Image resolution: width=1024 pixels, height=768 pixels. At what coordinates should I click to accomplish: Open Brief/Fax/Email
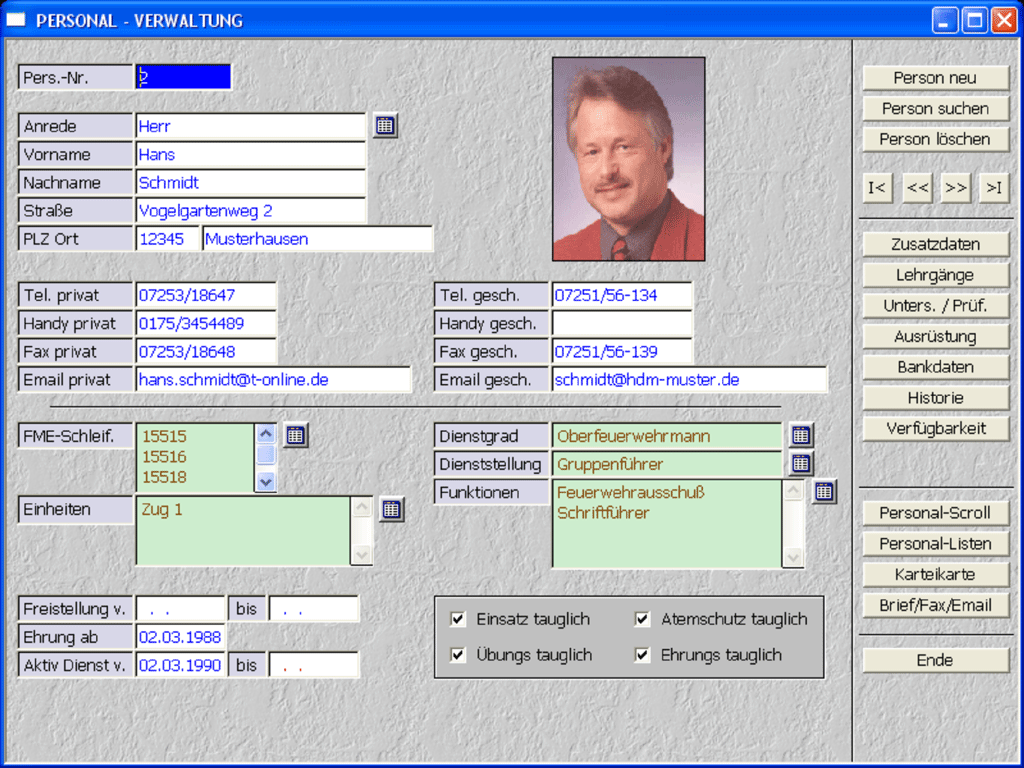935,605
